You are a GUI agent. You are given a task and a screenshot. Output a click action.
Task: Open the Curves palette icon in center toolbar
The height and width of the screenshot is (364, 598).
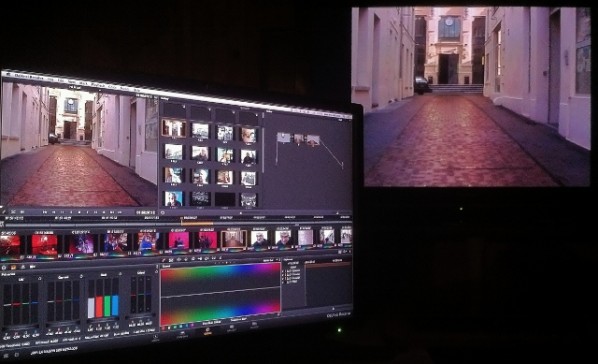point(164,259)
